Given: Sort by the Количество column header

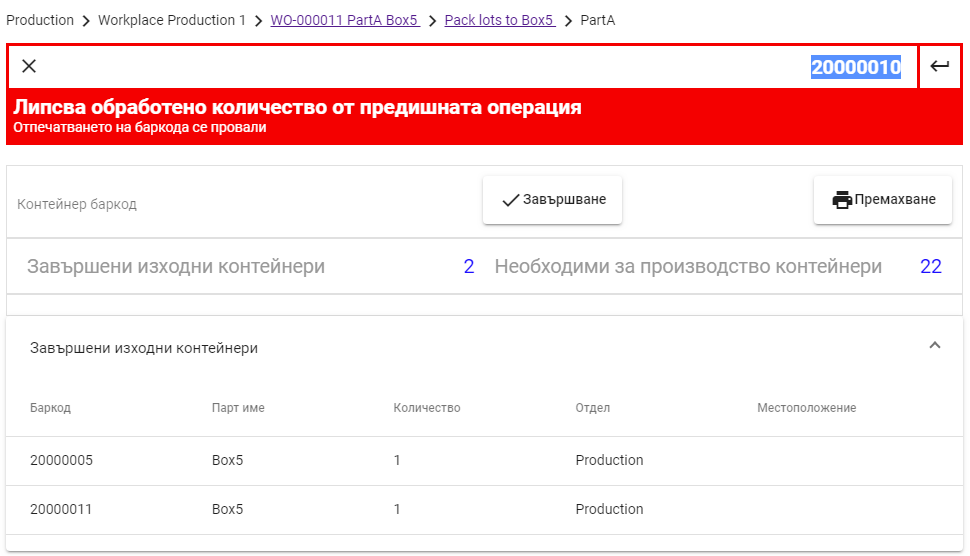Looking at the screenshot, I should [427, 408].
